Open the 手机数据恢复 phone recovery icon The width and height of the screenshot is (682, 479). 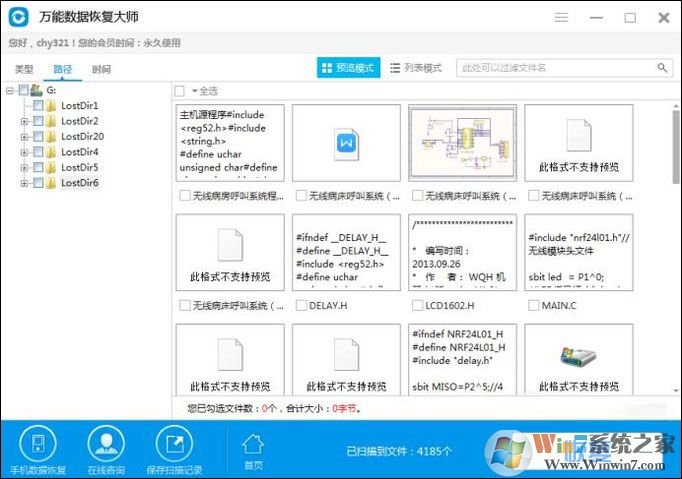[38, 444]
